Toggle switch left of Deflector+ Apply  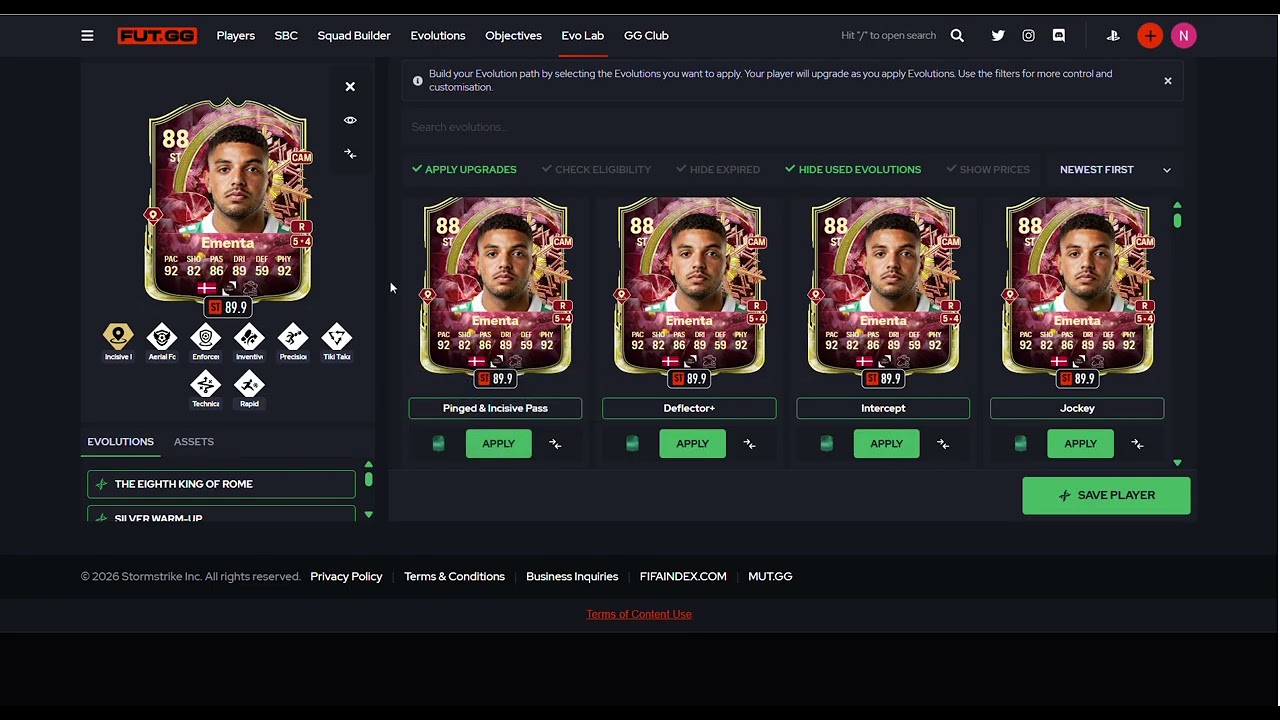click(632, 444)
